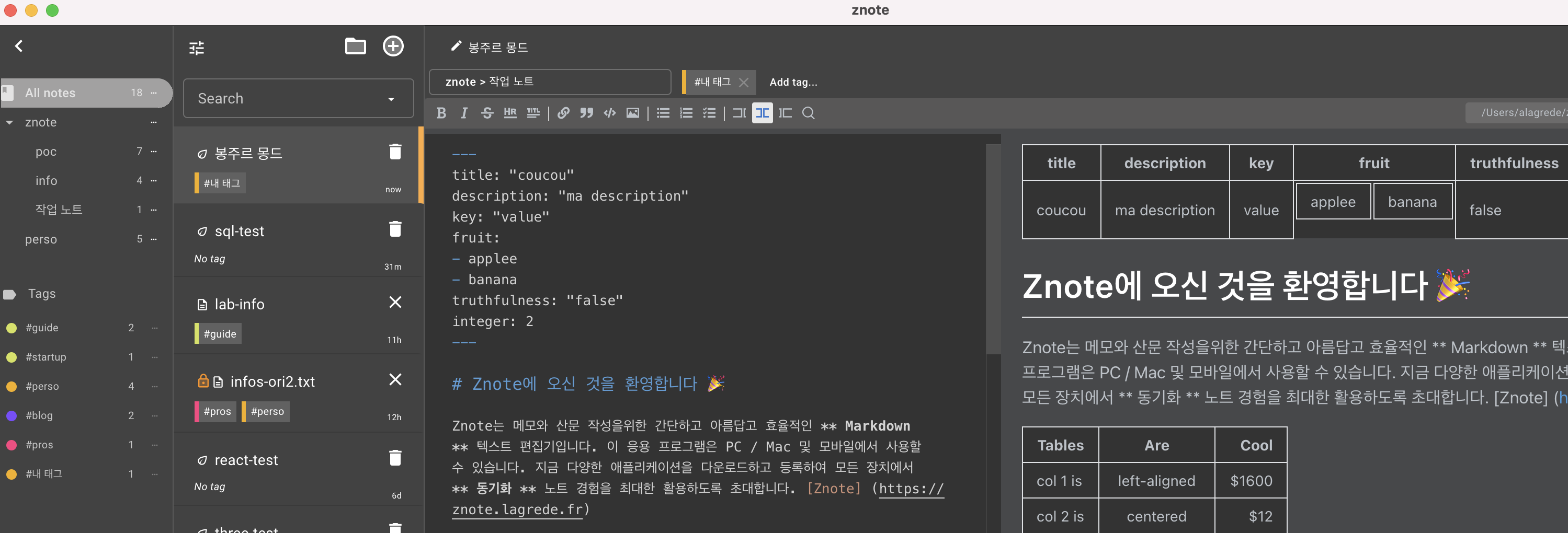Open options menu for All notes

click(x=154, y=92)
